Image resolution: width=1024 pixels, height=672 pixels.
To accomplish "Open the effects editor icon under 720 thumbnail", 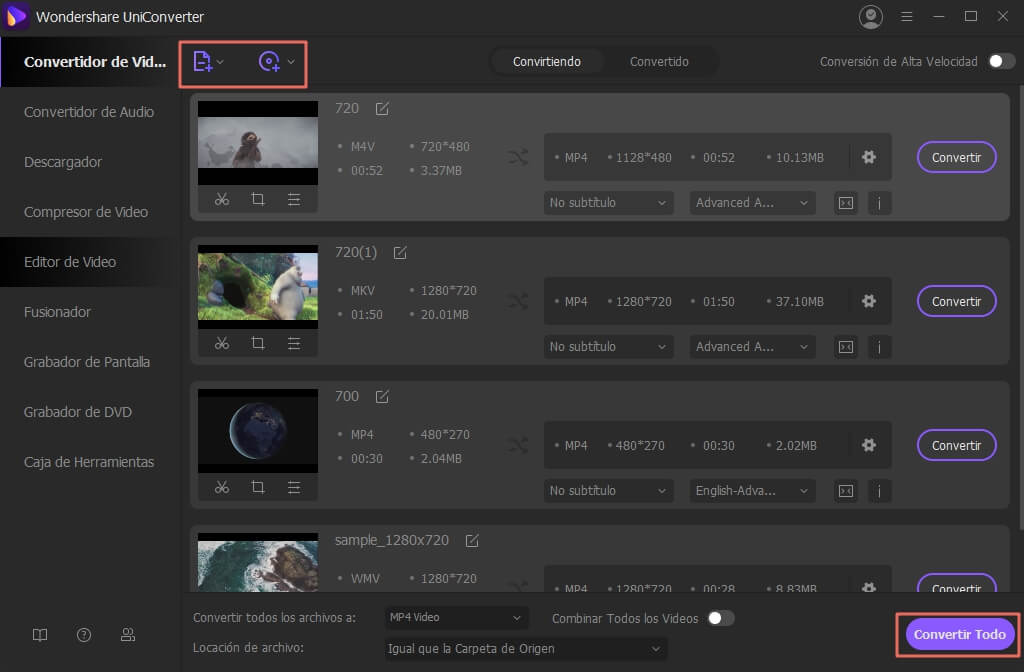I will click(x=294, y=199).
